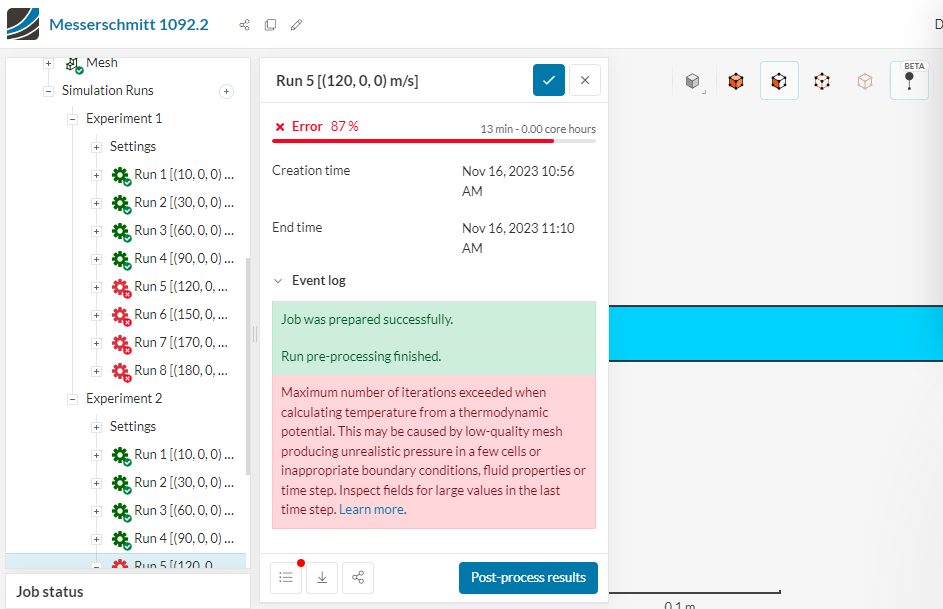Open failed Run 8 (180, 0, ...)
Screen dimensions: 943x609
point(181,370)
